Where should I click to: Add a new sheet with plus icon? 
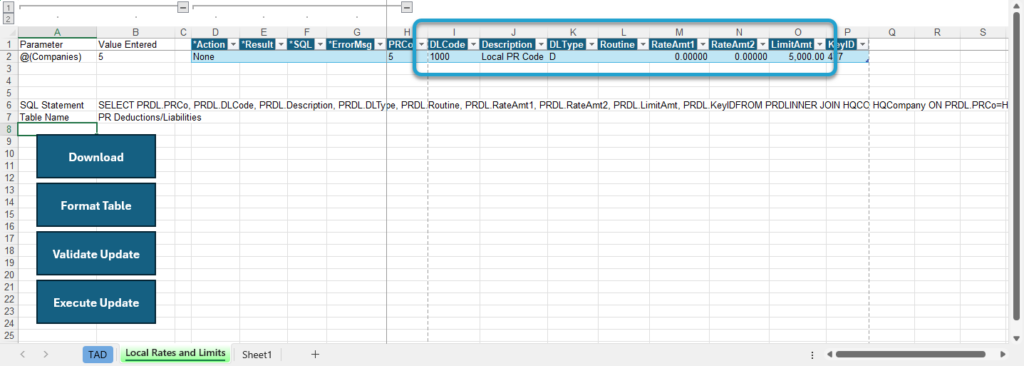[315, 354]
